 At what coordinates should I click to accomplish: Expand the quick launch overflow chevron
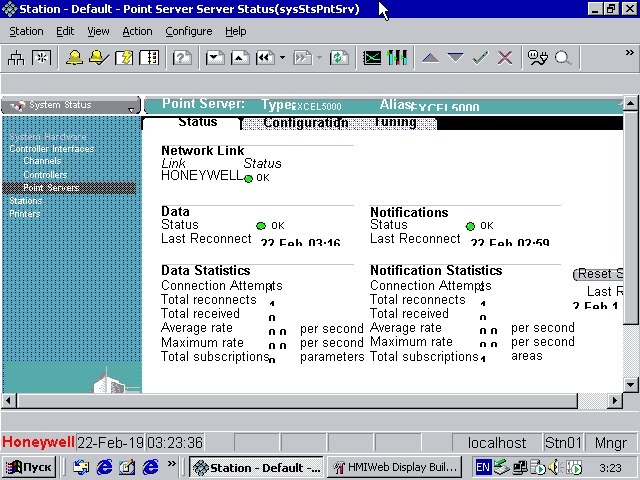[171, 463]
